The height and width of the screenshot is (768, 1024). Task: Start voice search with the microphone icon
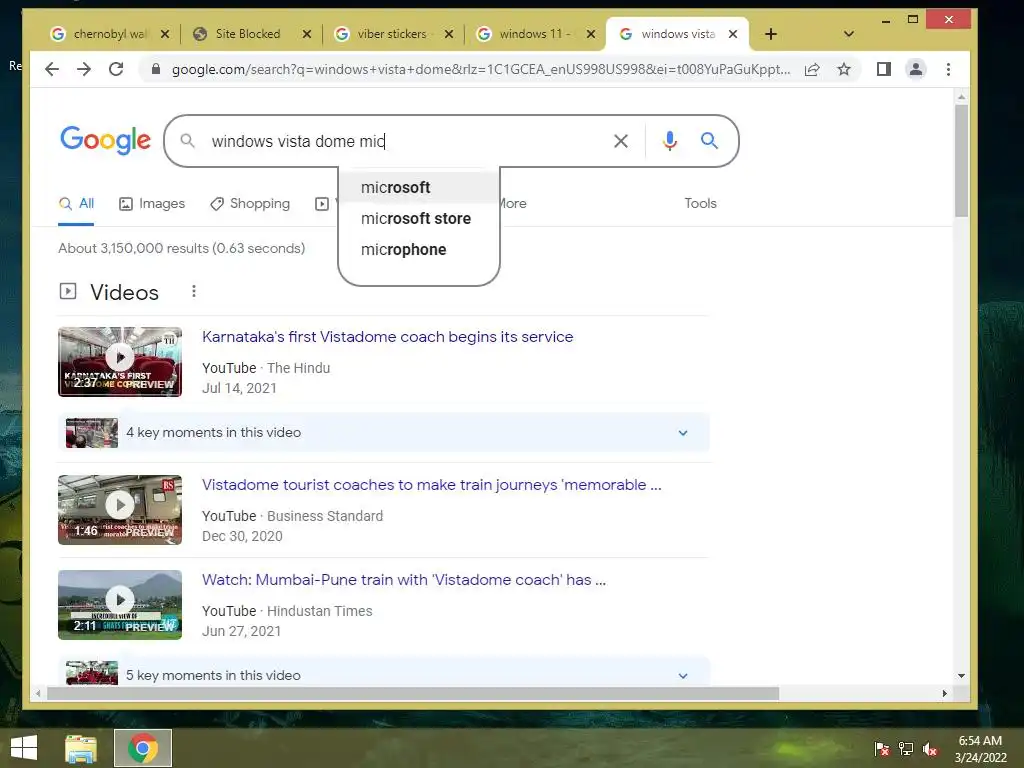(x=669, y=141)
